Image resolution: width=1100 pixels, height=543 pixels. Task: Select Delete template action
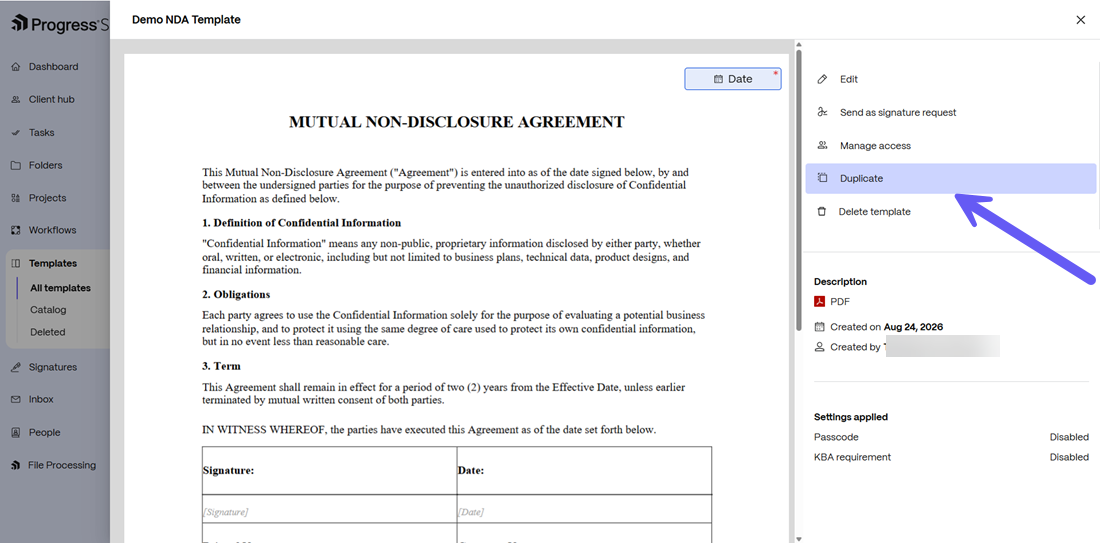[951, 211]
